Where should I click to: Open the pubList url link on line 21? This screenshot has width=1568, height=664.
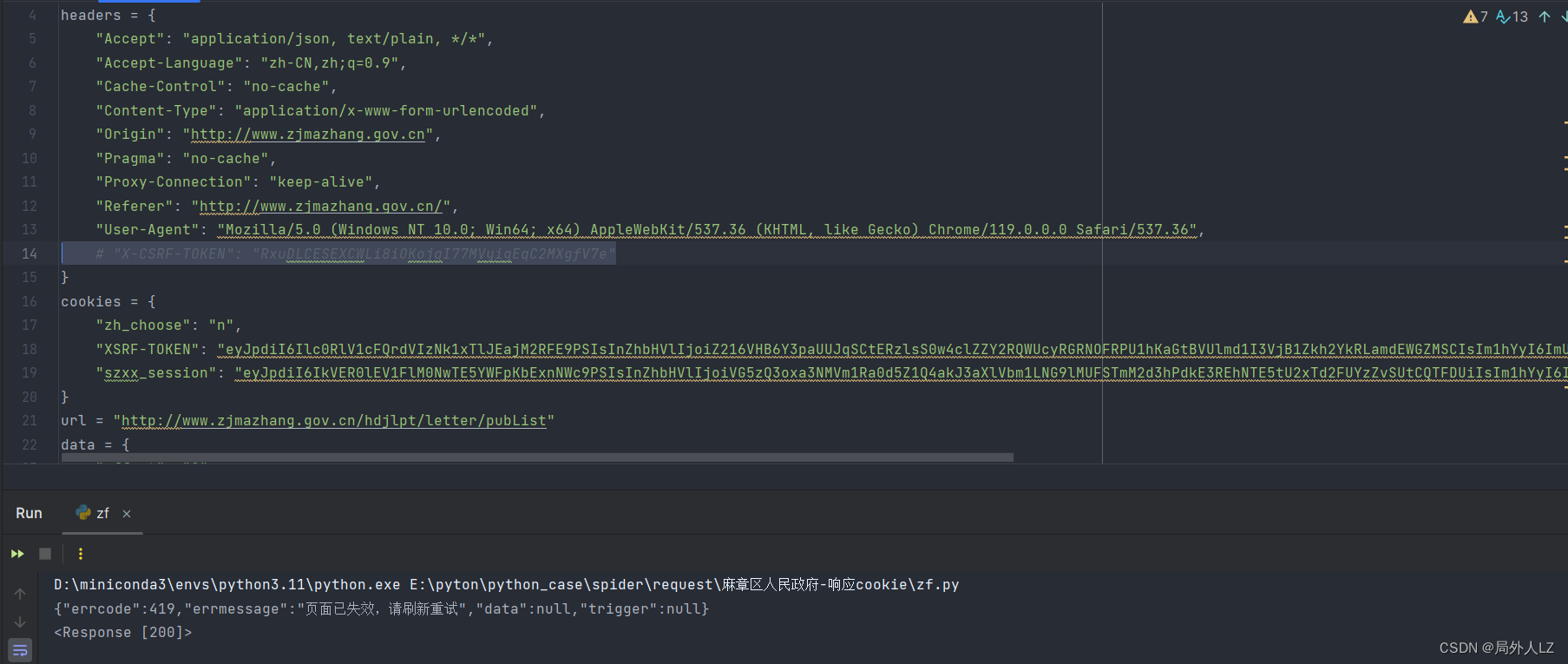click(334, 421)
